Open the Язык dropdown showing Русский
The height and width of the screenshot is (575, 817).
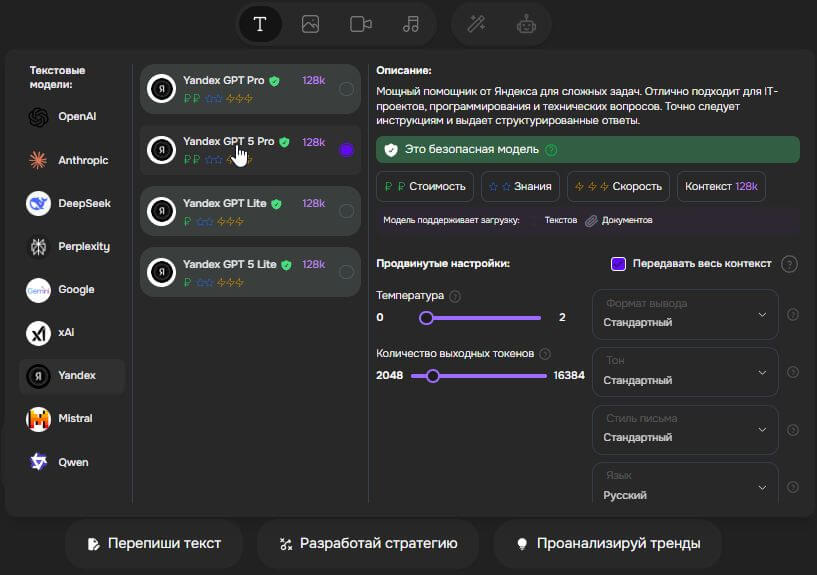[x=685, y=483]
